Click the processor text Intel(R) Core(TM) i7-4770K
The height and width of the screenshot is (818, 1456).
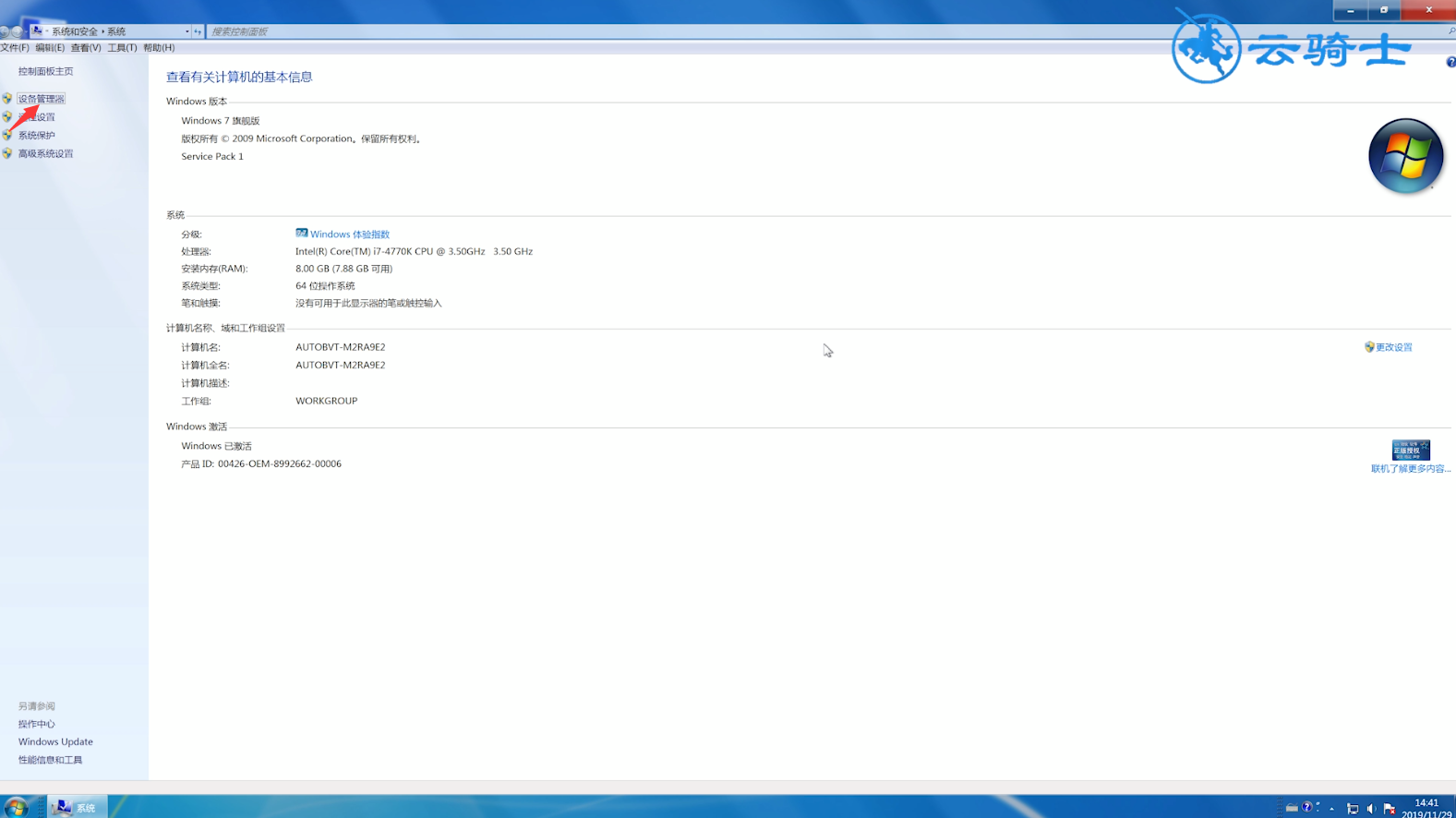point(414,251)
